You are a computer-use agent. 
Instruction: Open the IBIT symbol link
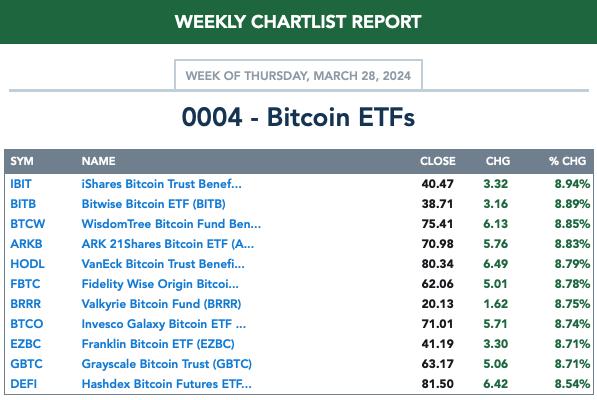pos(21,184)
